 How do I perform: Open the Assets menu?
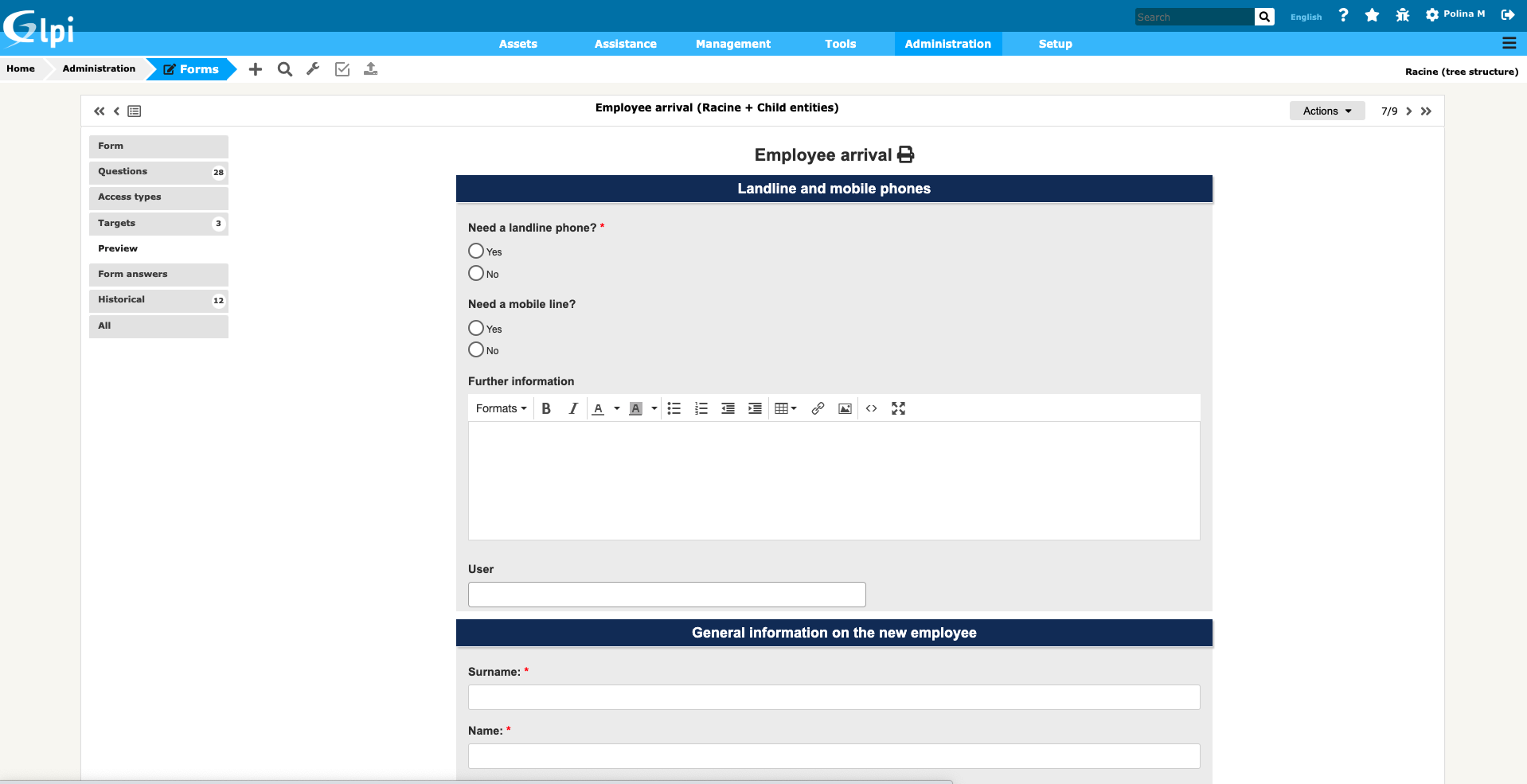(x=518, y=44)
